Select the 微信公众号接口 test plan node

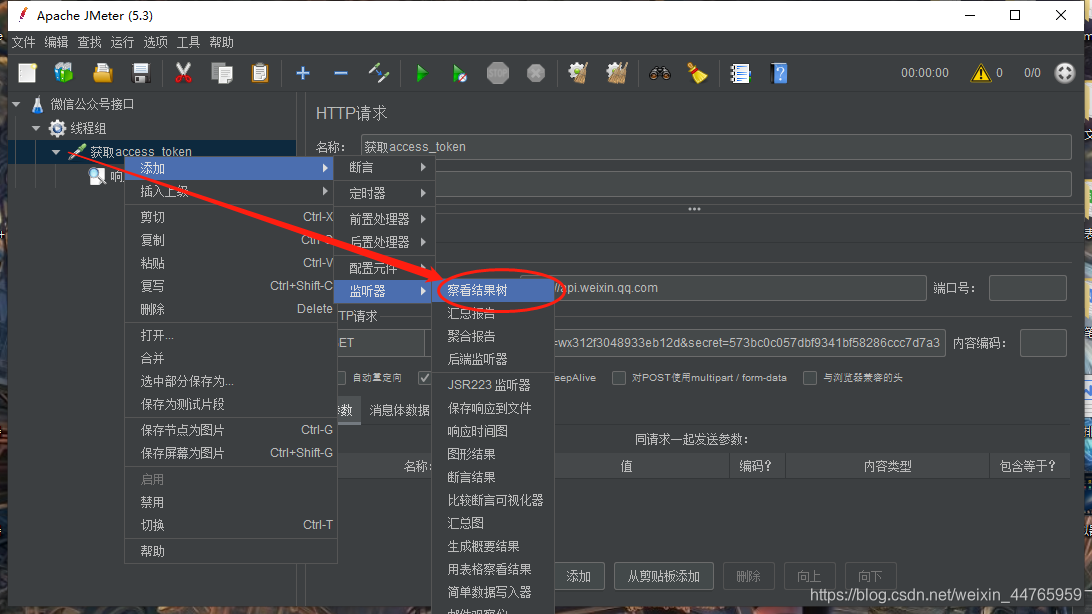tap(92, 104)
